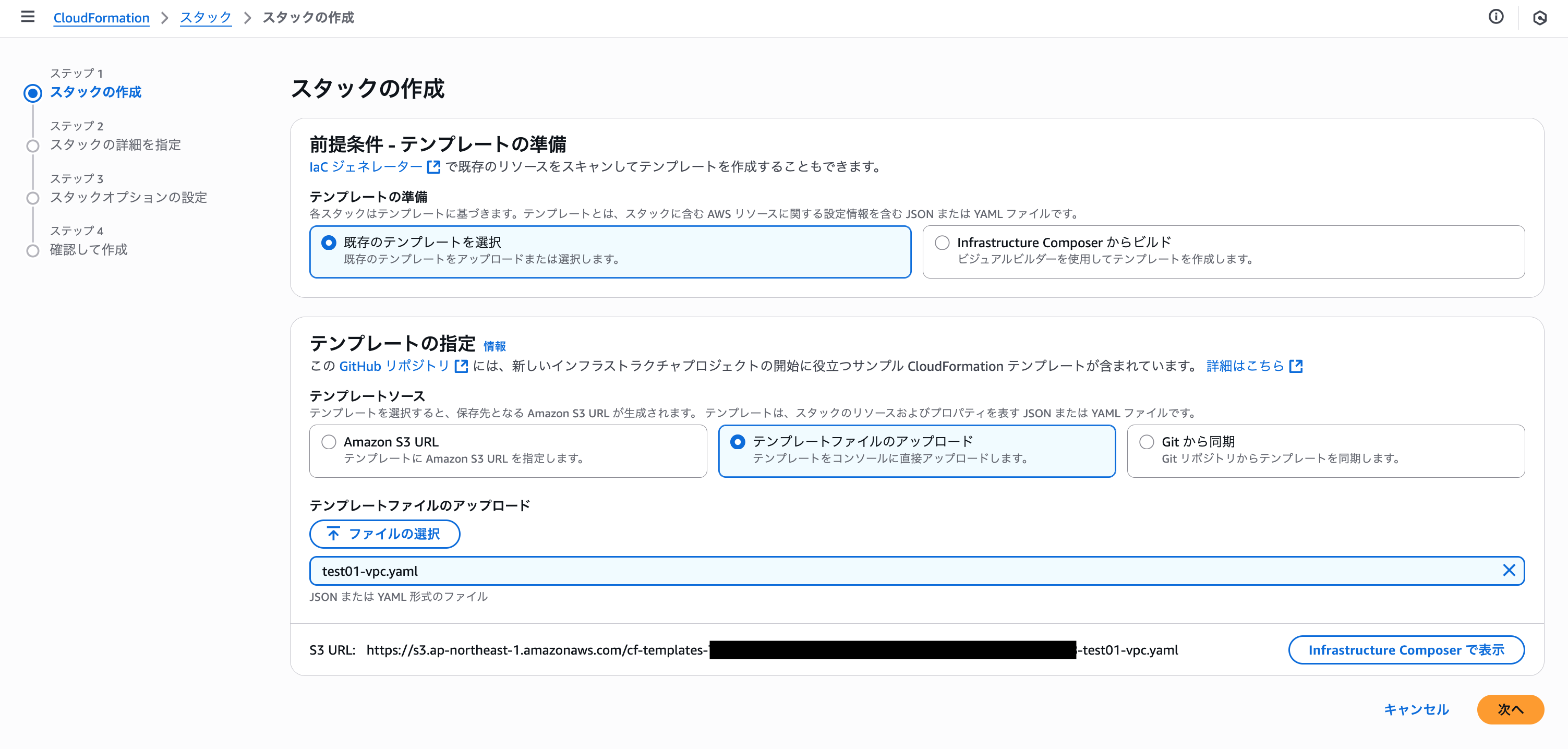Open CloudShell from the top right corner
This screenshot has width=1568, height=749.
(1540, 18)
